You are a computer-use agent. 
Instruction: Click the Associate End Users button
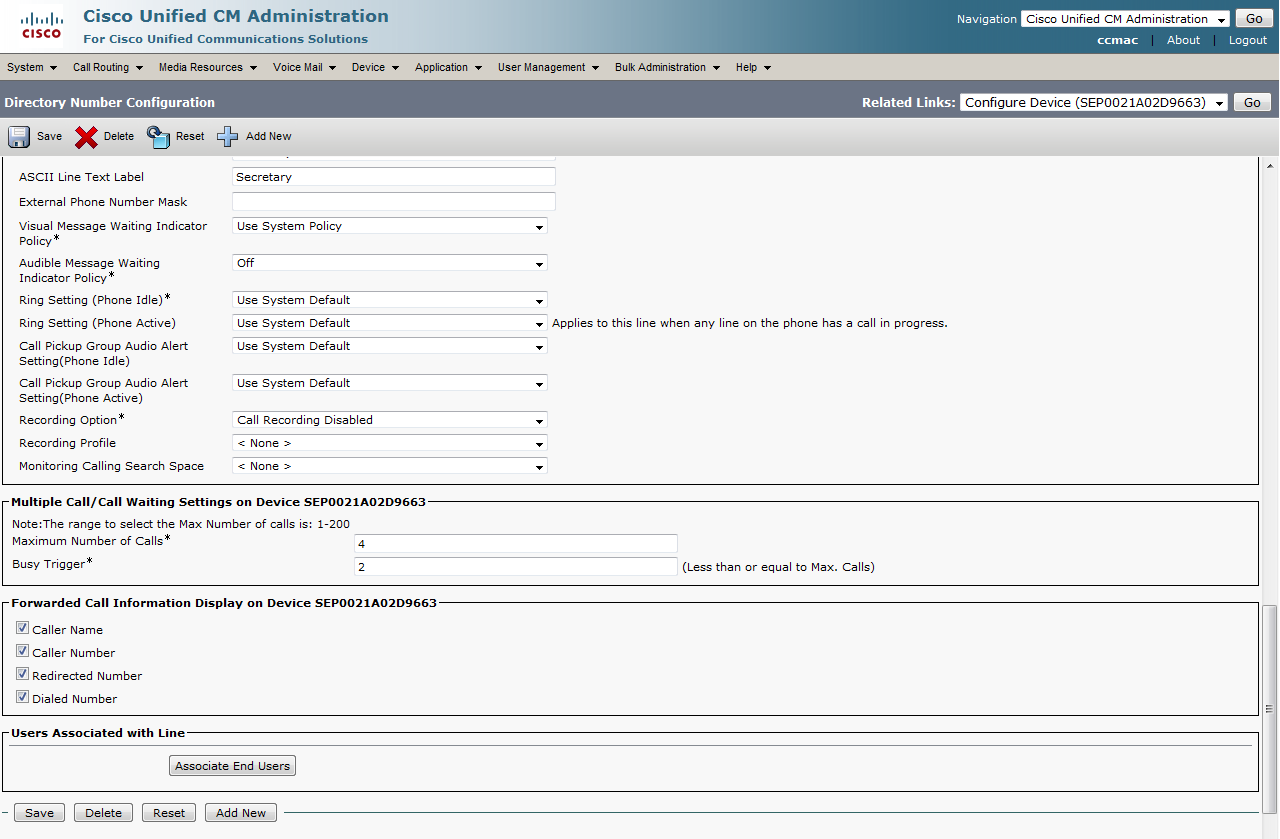(232, 766)
